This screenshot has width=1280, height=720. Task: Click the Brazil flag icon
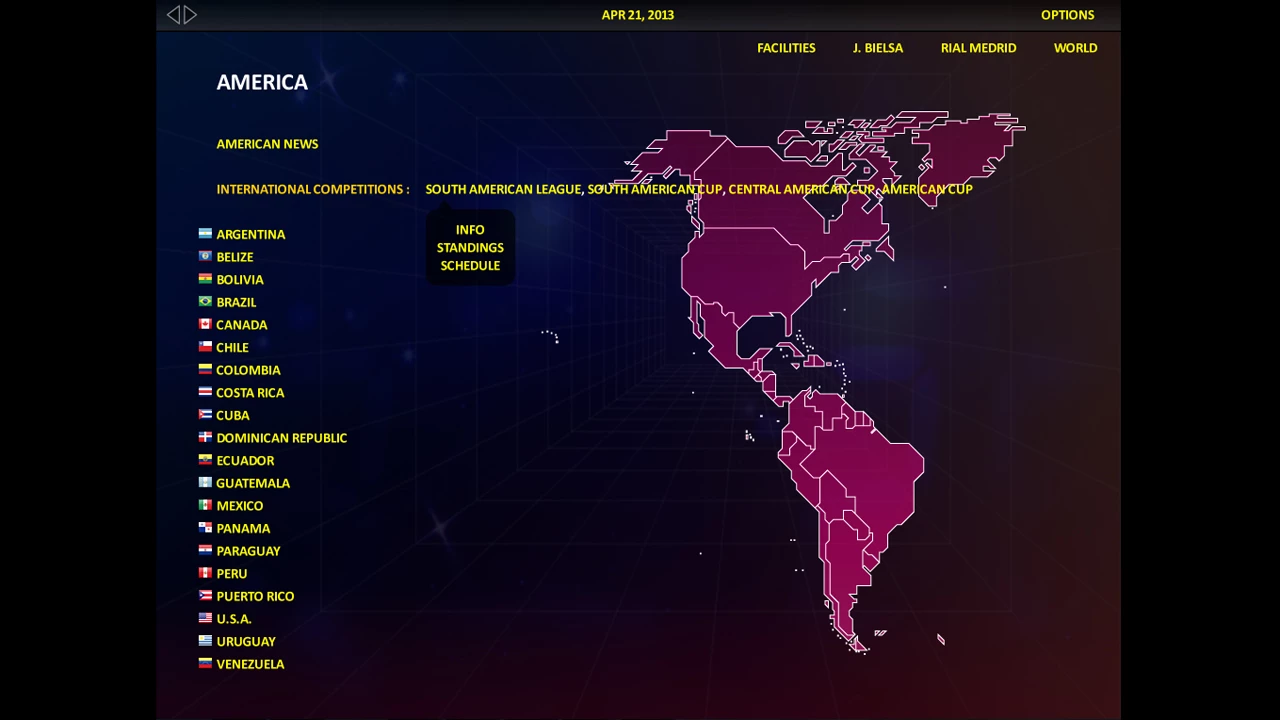(x=205, y=301)
